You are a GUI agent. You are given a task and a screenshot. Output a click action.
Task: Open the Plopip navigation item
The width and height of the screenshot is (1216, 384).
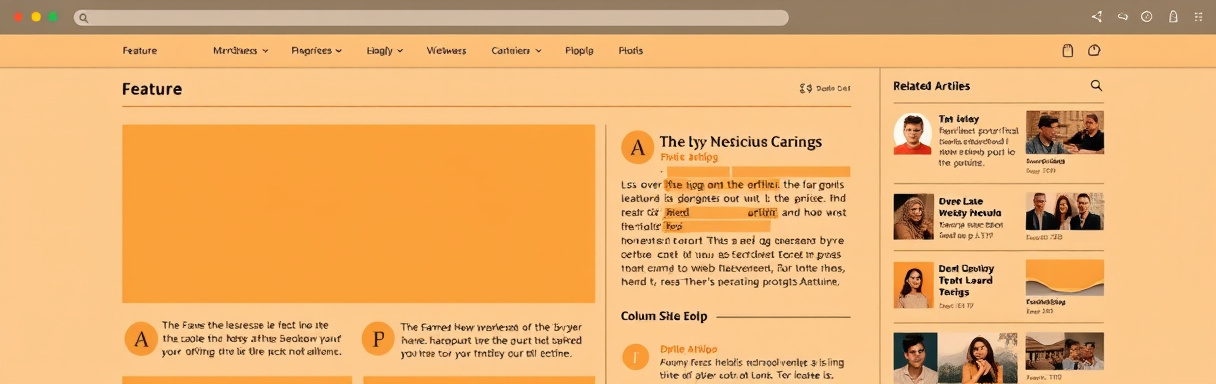[x=579, y=50]
